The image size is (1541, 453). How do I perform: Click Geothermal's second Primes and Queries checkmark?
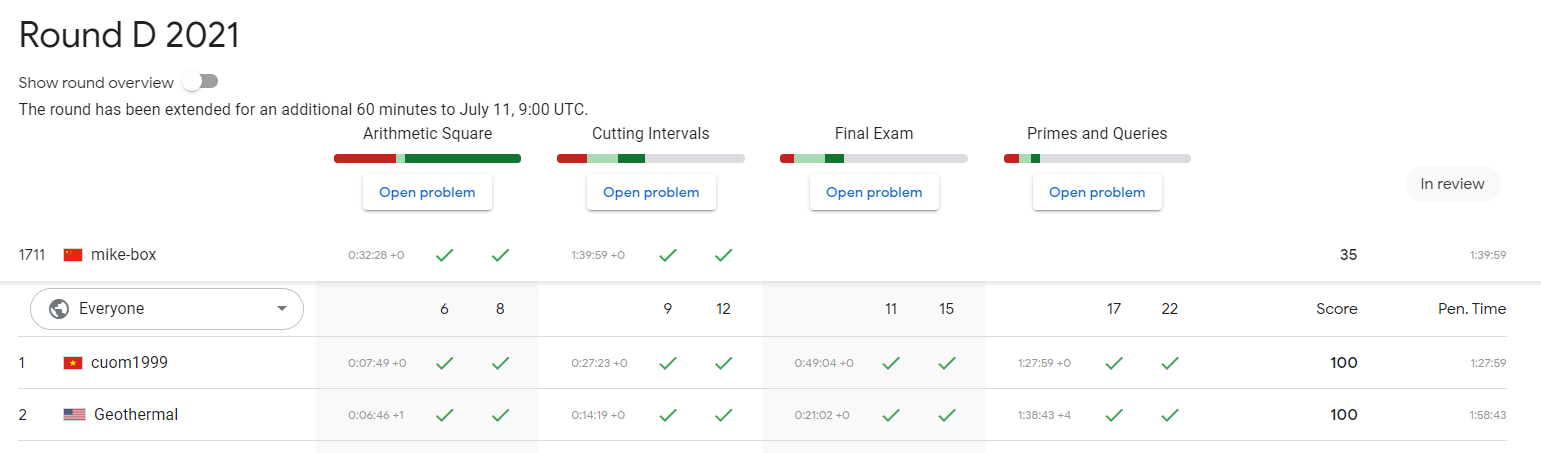coord(1170,415)
